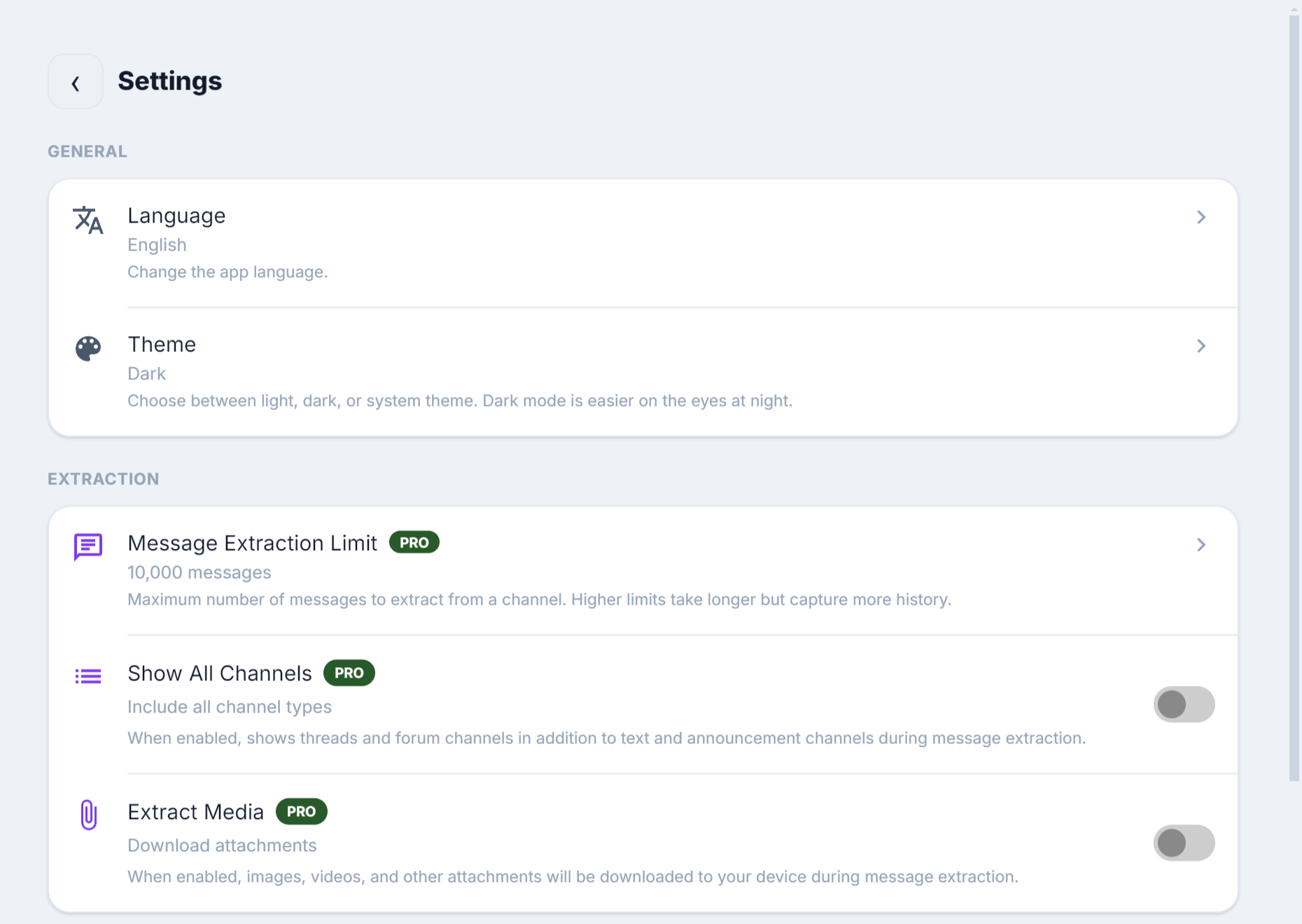The height and width of the screenshot is (924, 1302).
Task: Click description starting 'When enabled, images, videos'
Action: [x=573, y=877]
